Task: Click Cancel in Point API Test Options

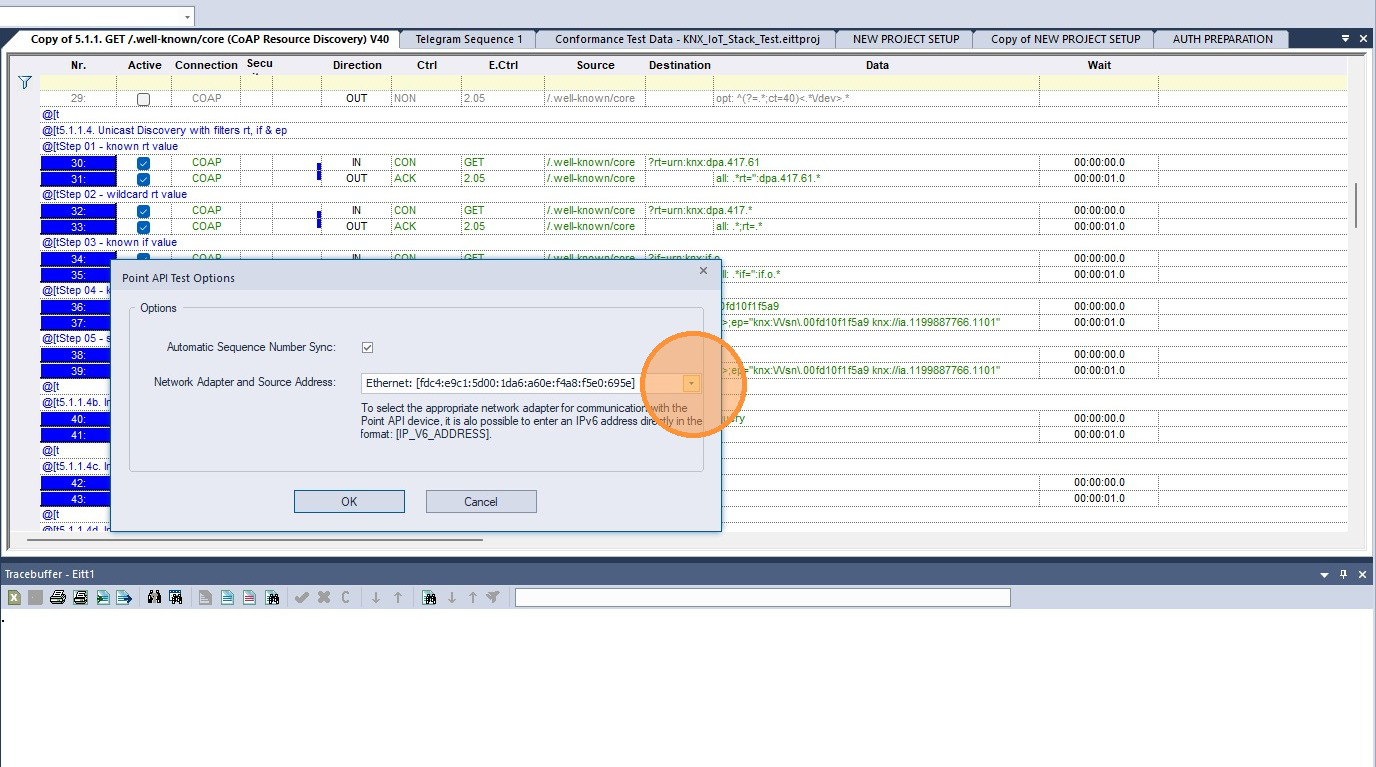Action: (x=481, y=501)
